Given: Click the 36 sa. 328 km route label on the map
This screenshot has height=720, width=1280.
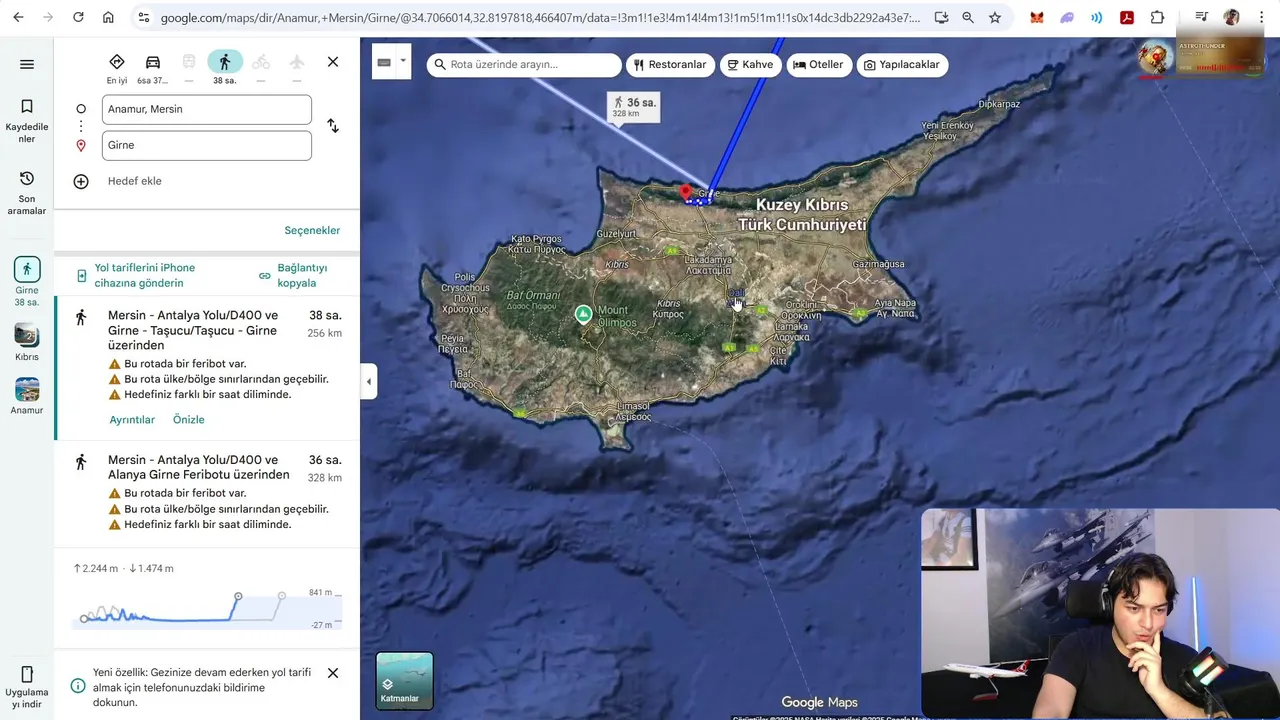Looking at the screenshot, I should coord(634,107).
